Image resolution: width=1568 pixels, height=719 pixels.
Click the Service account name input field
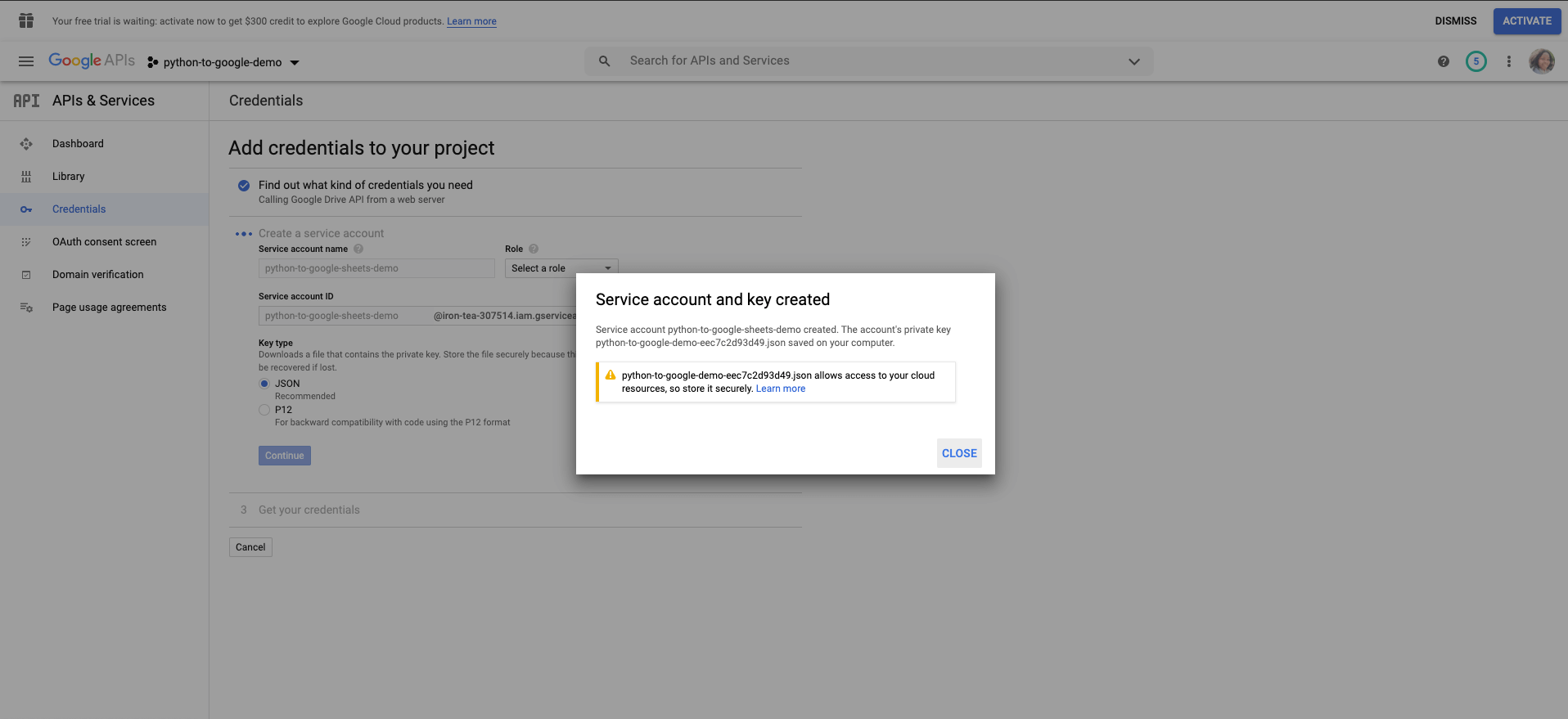click(376, 268)
